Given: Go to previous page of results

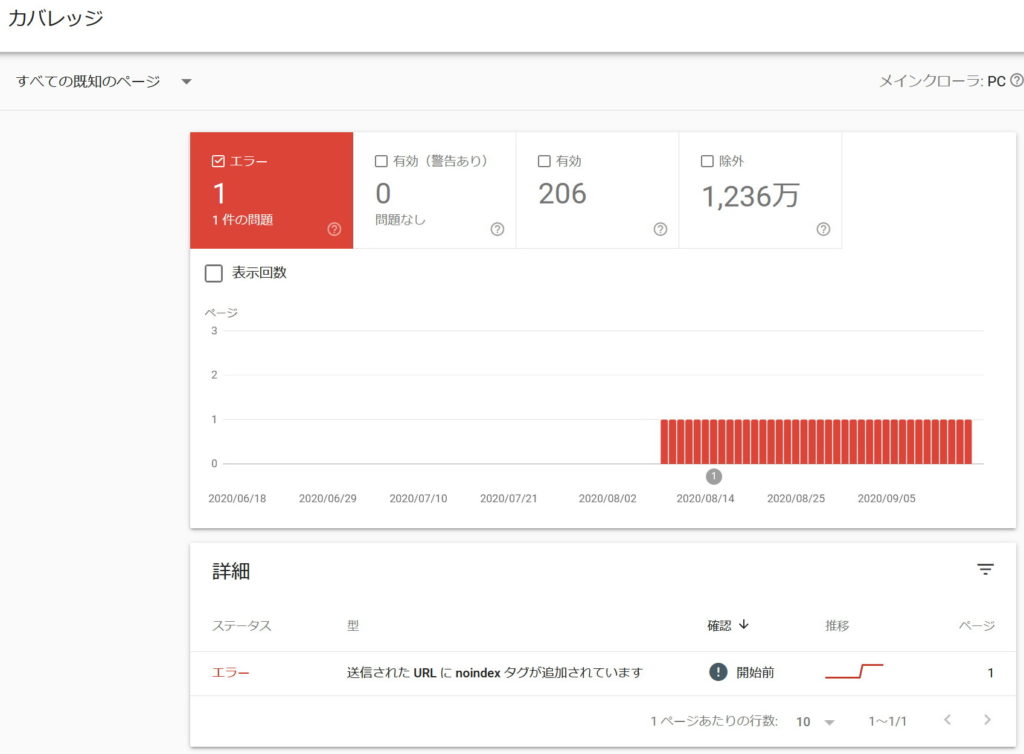Looking at the screenshot, I should tap(947, 720).
